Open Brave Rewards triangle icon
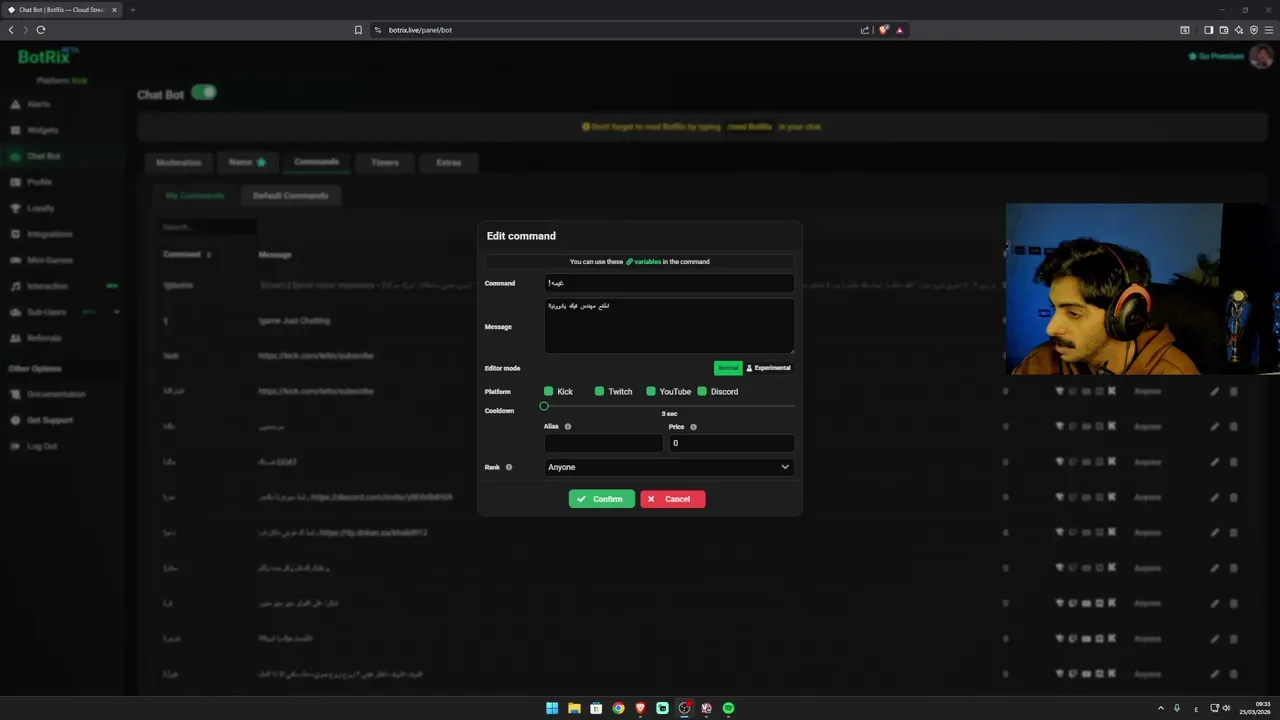 [x=899, y=30]
